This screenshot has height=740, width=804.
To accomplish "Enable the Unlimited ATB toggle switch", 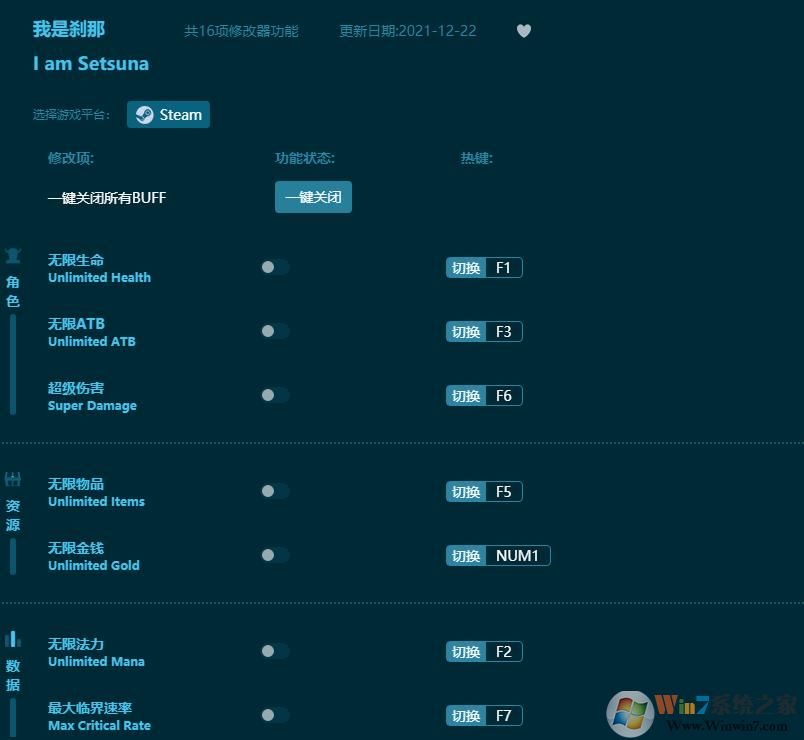I will (x=275, y=331).
